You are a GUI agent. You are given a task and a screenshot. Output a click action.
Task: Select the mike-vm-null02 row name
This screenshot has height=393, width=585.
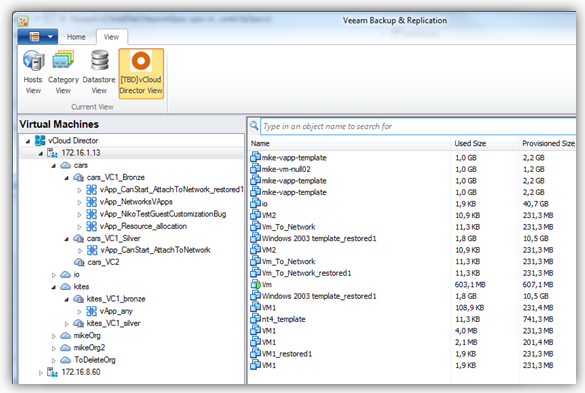coord(286,169)
